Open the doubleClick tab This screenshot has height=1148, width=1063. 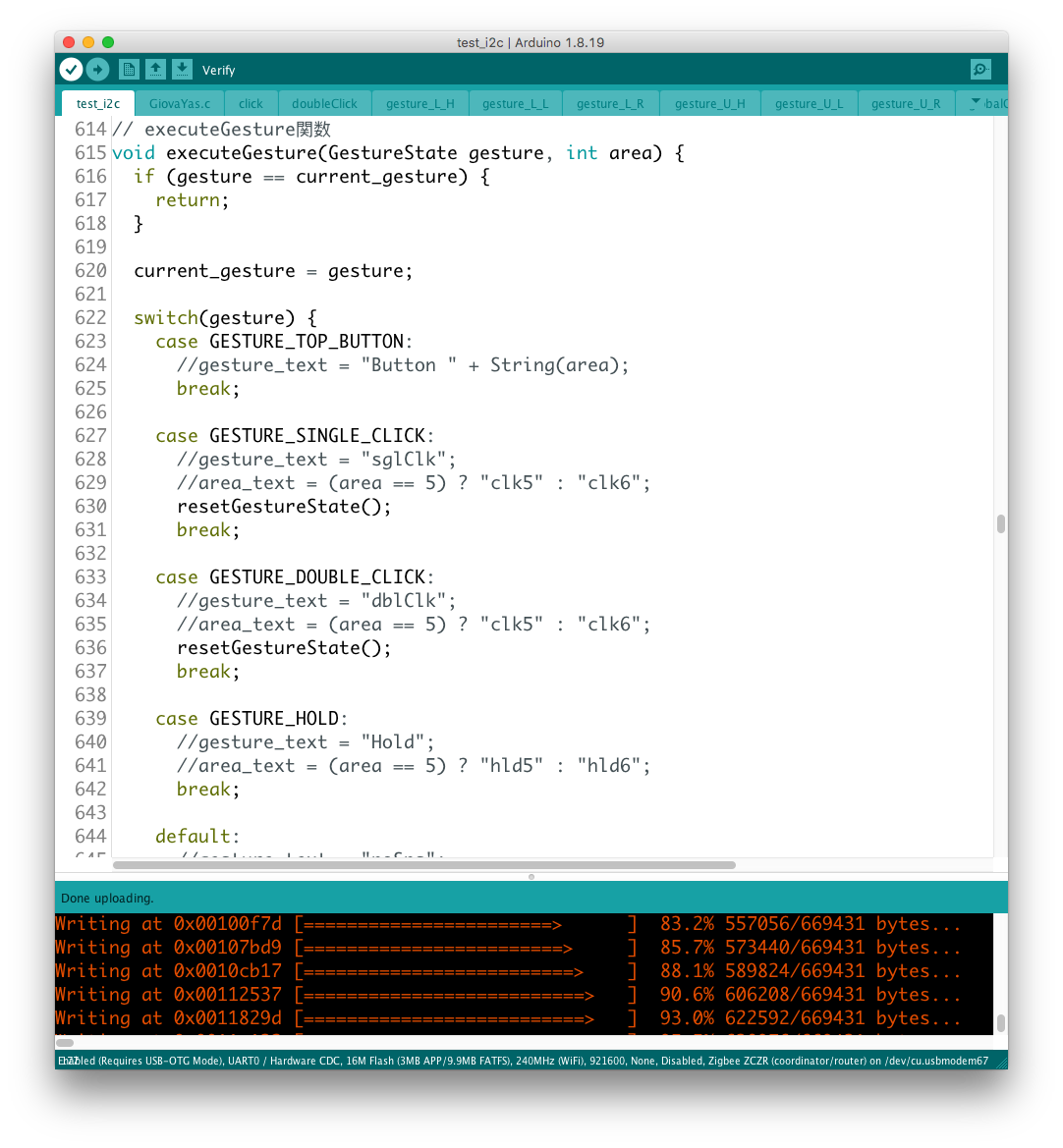pos(324,103)
